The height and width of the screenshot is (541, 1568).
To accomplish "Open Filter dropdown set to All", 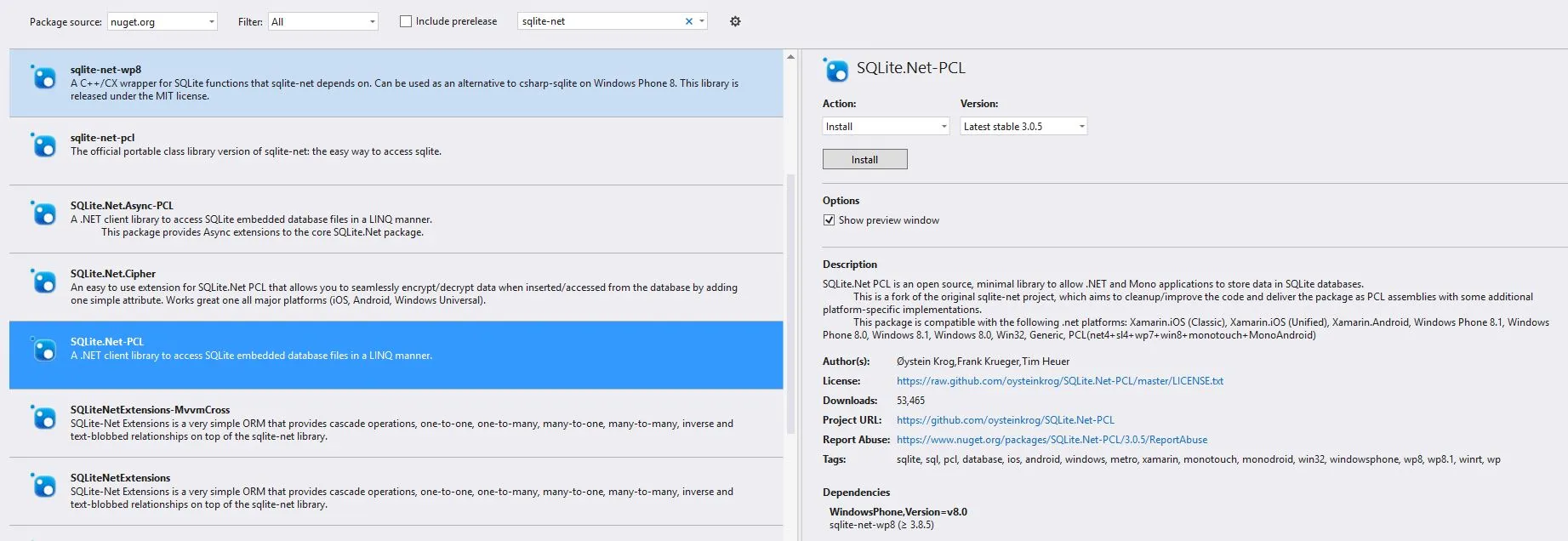I will point(323,21).
